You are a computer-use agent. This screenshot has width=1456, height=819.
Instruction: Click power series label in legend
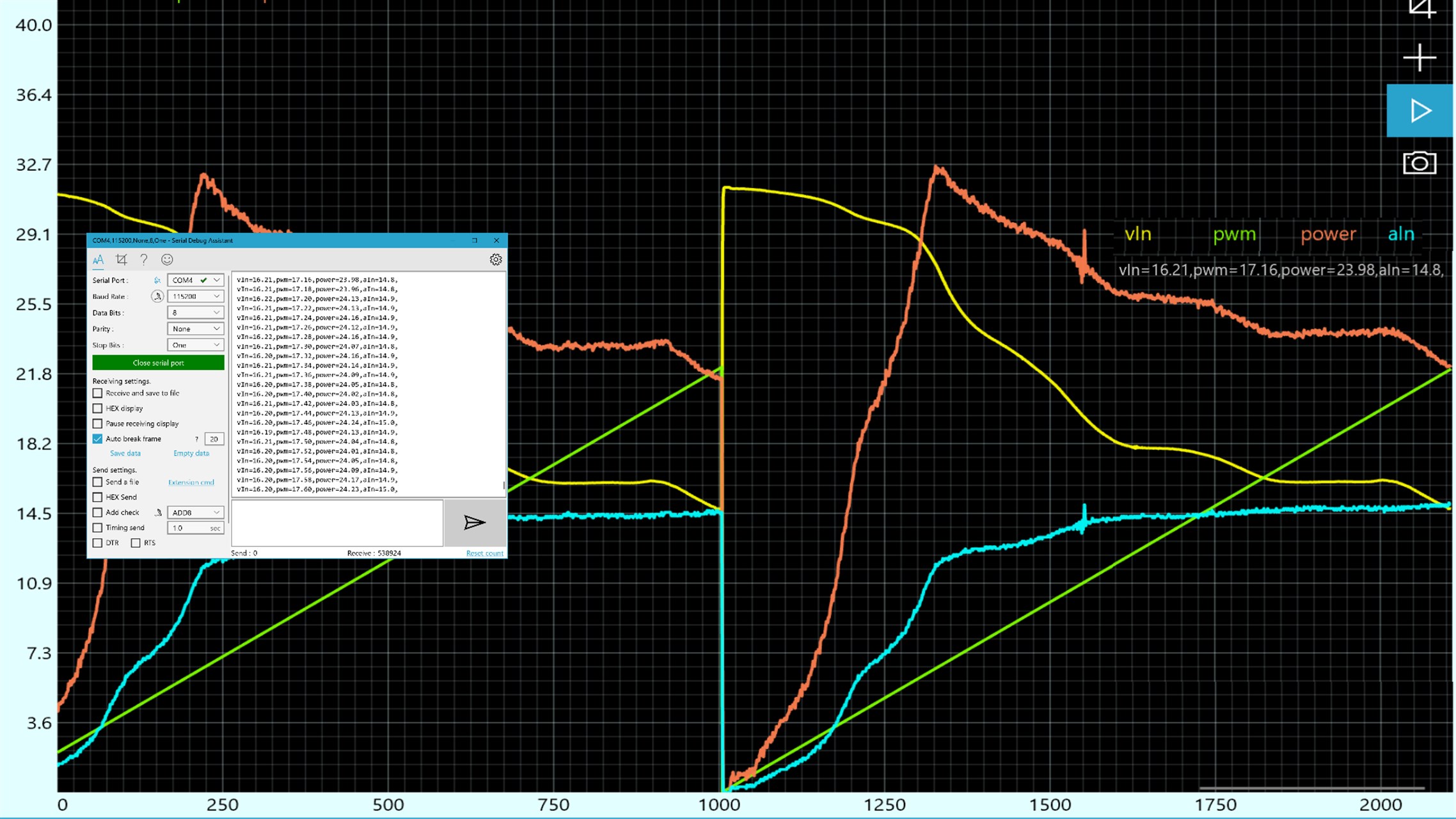pyautogui.click(x=1328, y=234)
